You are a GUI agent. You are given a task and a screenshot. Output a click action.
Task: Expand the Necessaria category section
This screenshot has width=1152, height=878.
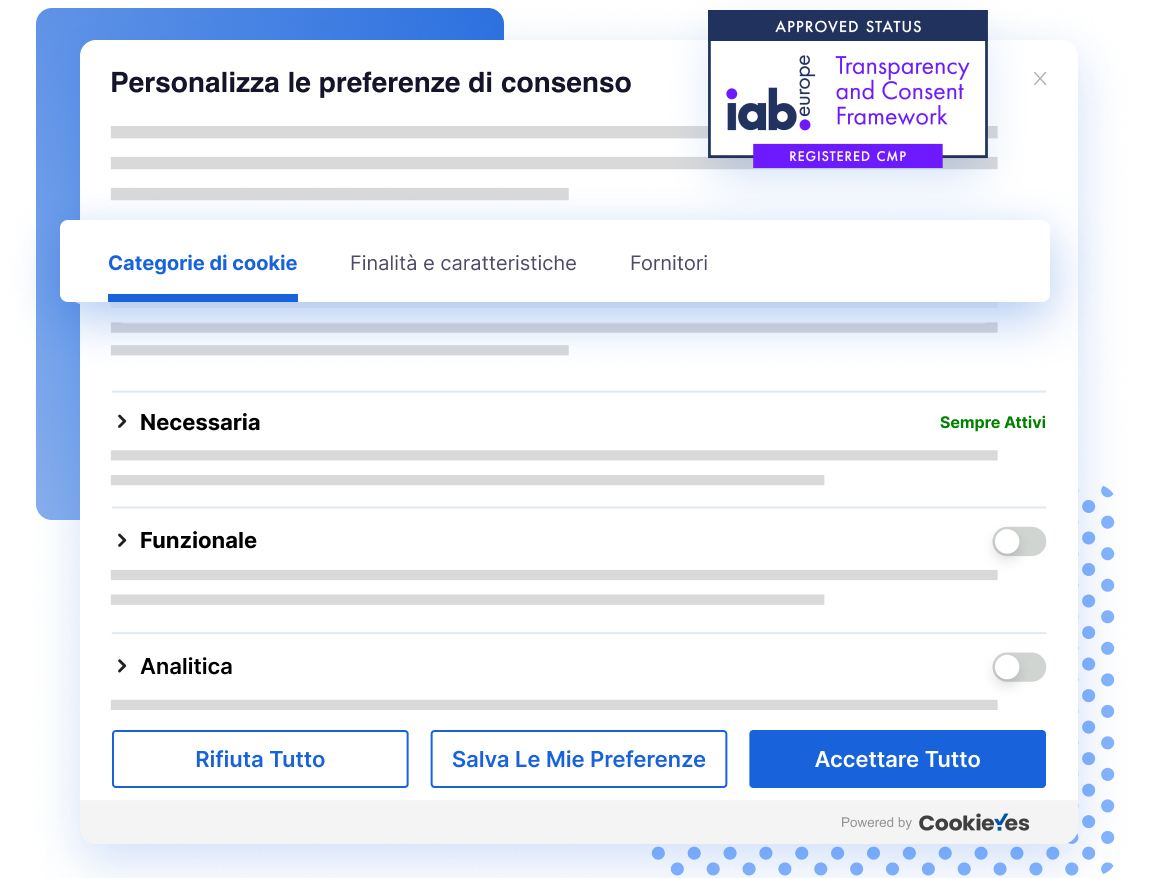coord(200,422)
